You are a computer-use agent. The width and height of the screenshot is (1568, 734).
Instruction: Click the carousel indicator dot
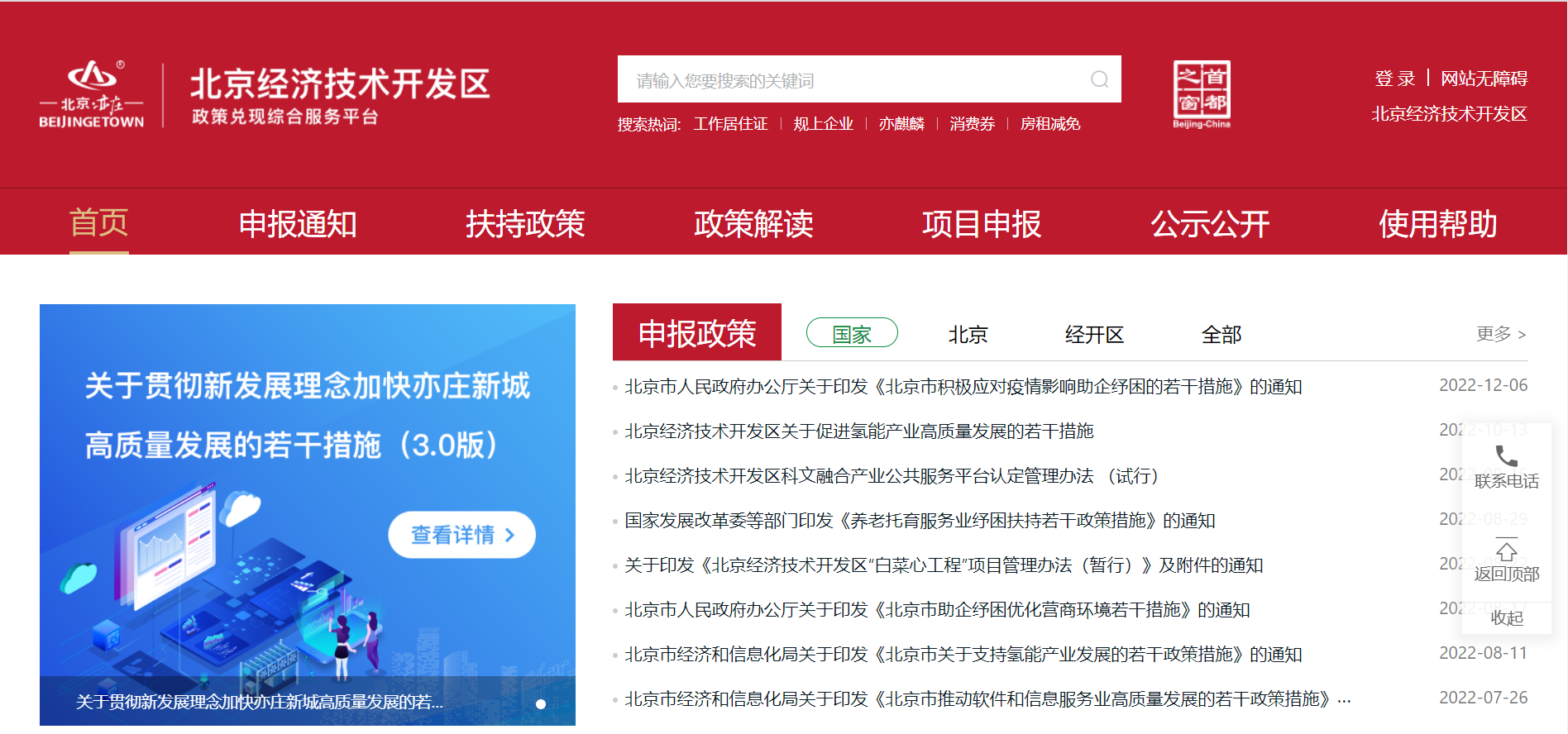[x=541, y=704]
